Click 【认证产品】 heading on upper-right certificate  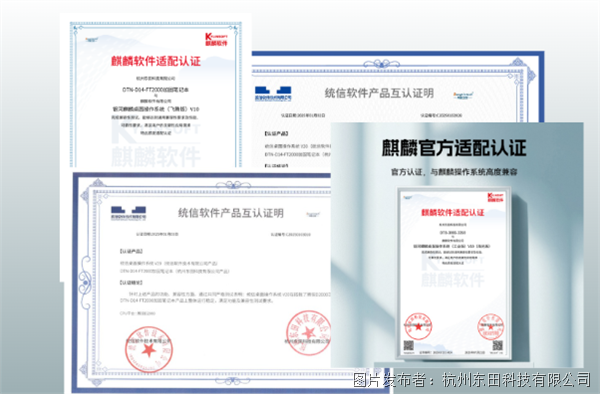276,134
